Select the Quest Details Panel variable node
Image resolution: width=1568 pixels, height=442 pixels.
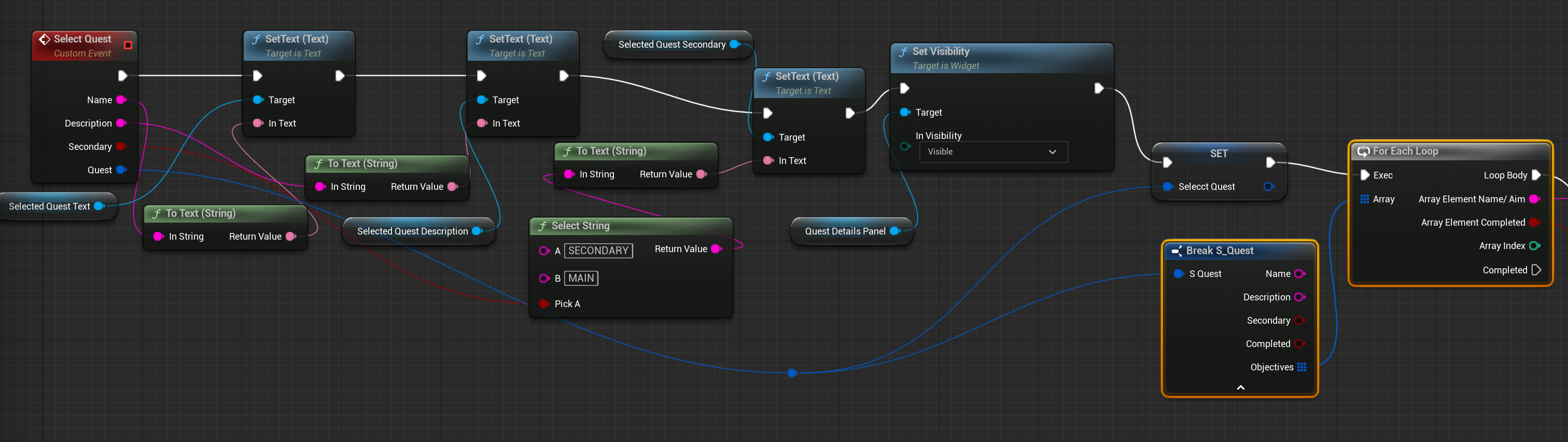point(851,231)
